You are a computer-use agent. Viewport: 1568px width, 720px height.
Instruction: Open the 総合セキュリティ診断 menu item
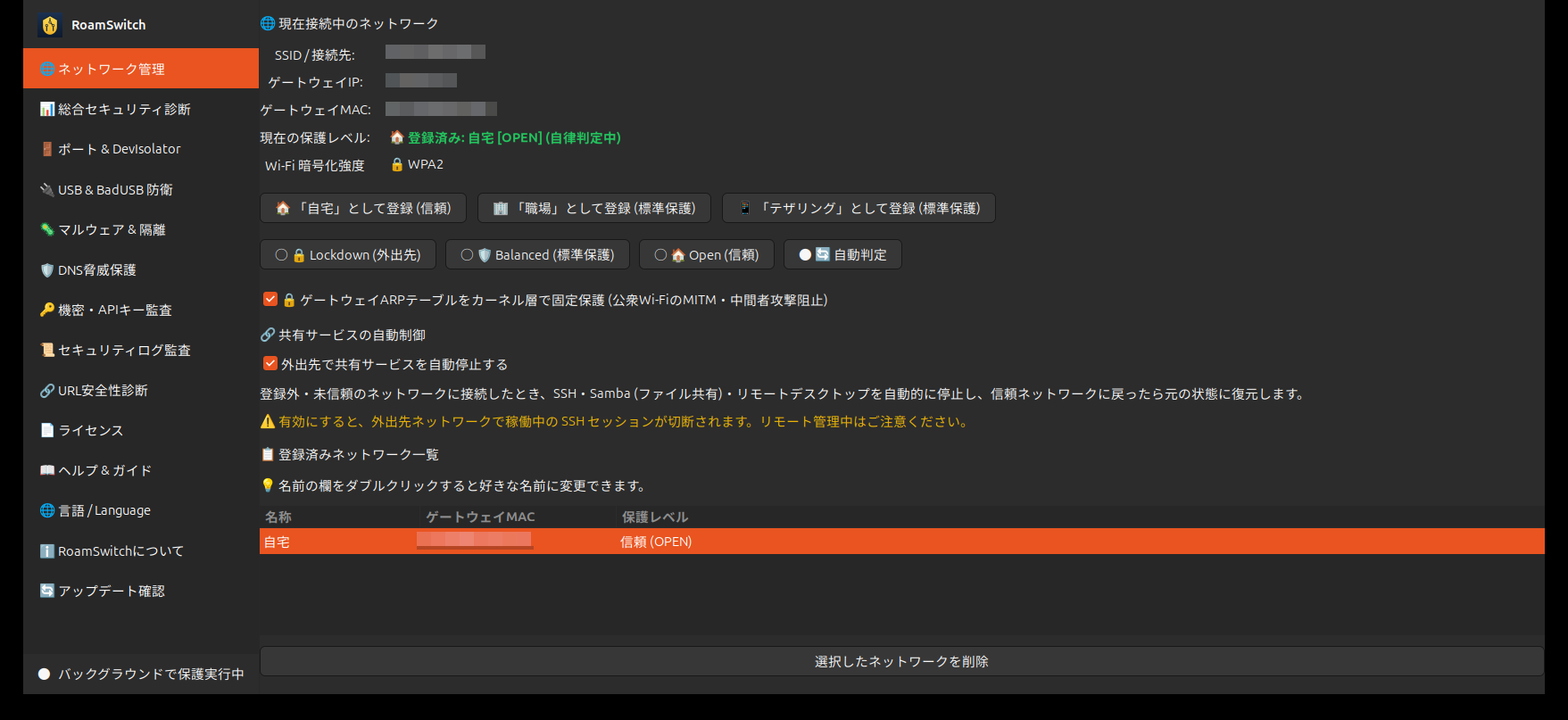(141, 109)
